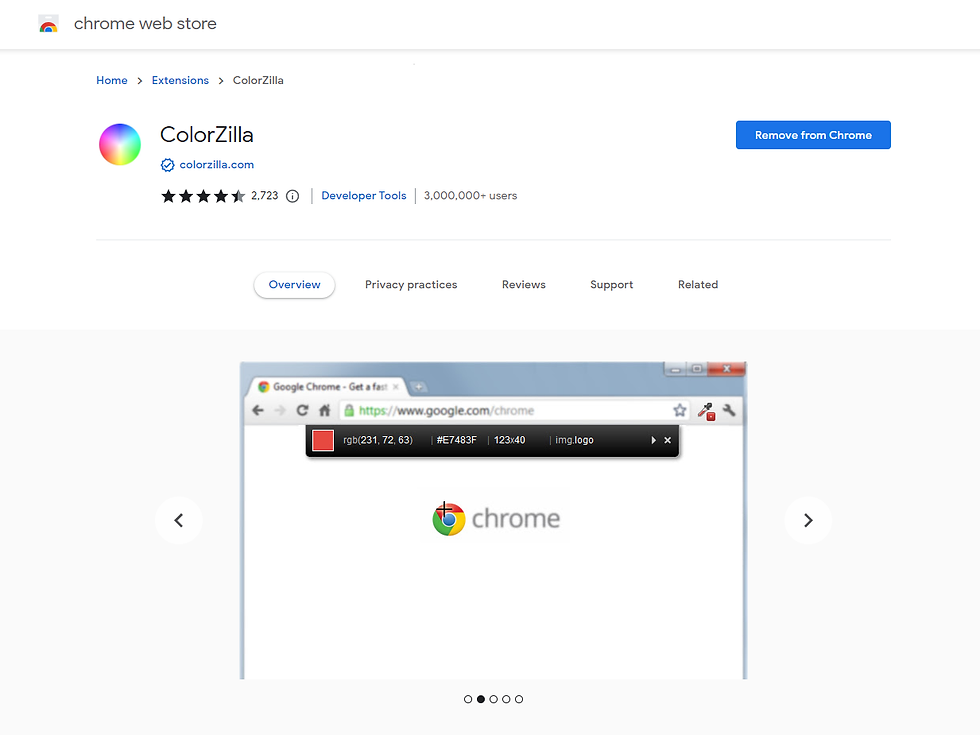Click the ColorZilla color wheel icon
980x738 pixels.
(120, 144)
